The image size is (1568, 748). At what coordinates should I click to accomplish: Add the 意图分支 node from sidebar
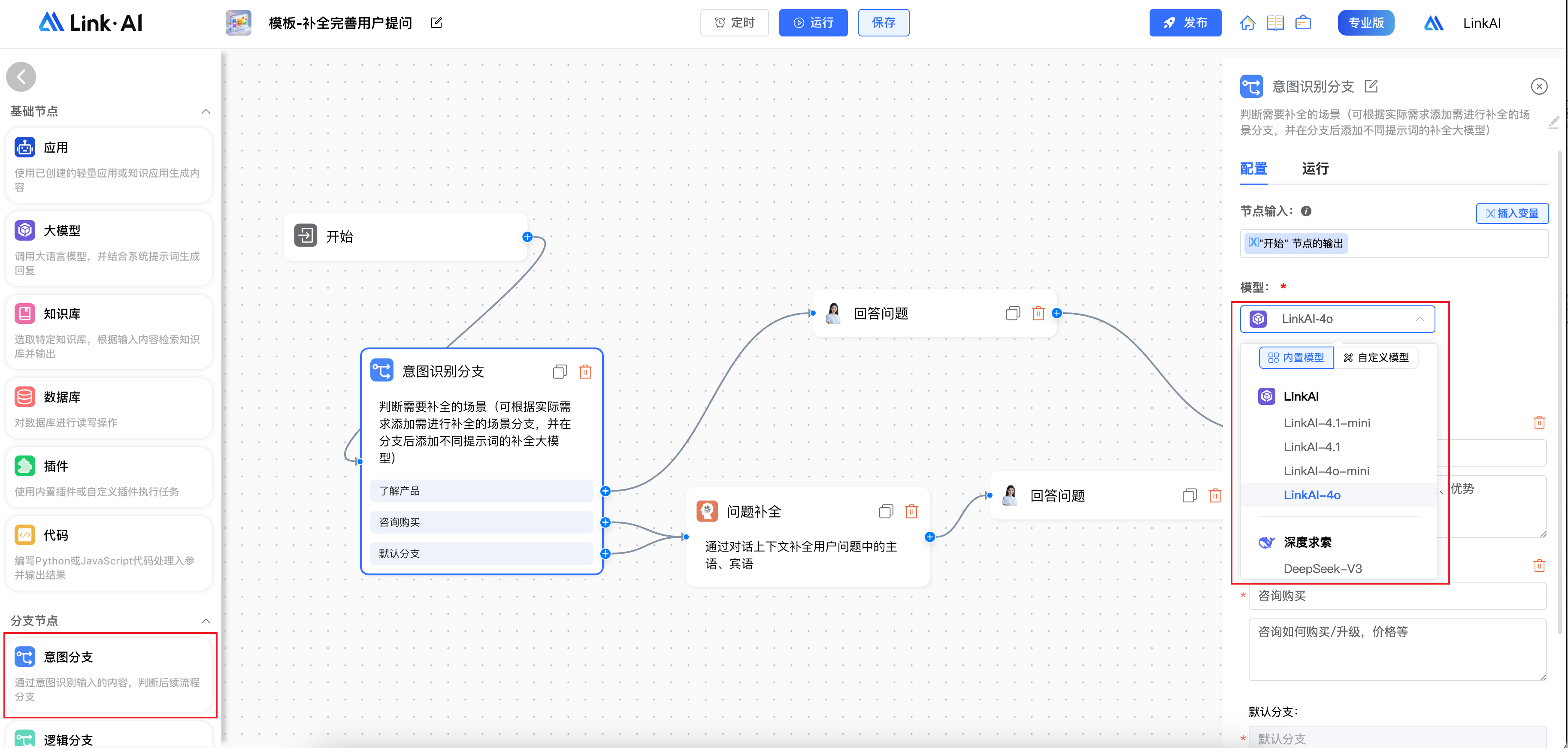click(x=109, y=676)
